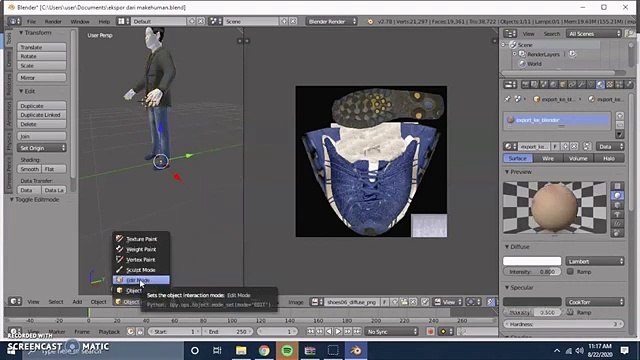
Task: Click the play animation button in timeline
Action: pos(338,332)
